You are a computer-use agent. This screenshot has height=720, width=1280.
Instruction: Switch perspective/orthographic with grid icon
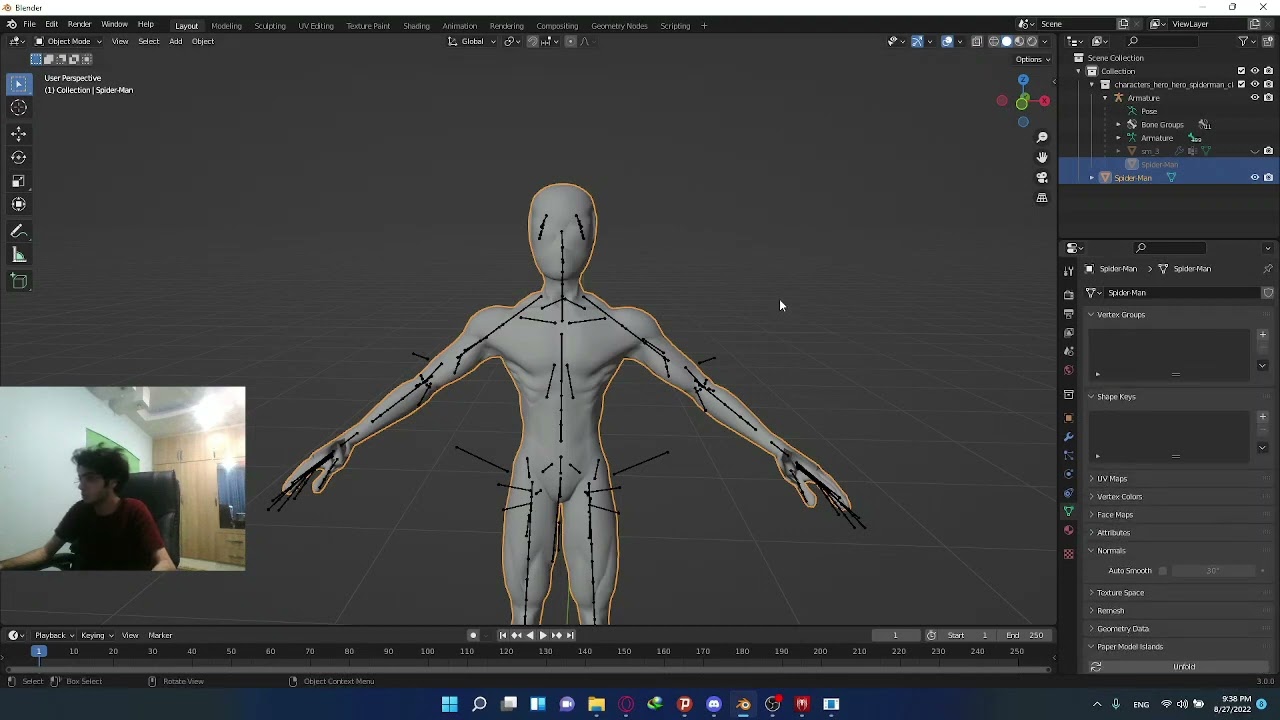(x=1042, y=198)
